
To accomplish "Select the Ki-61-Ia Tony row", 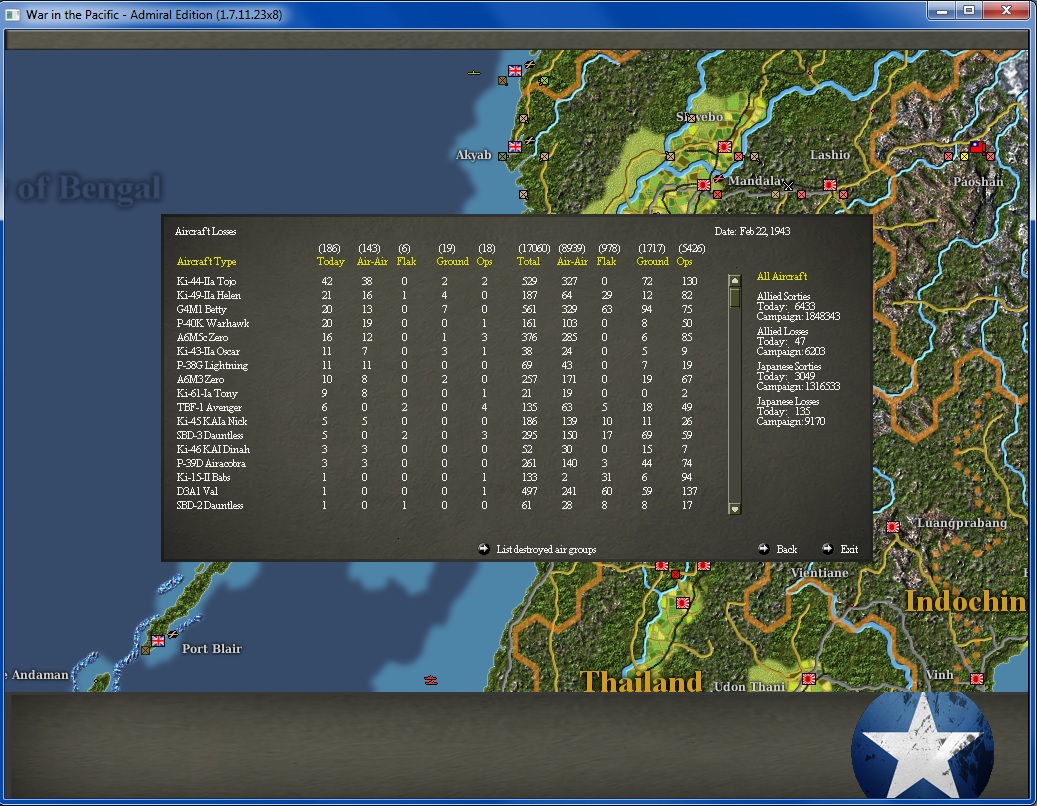I will click(x=437, y=393).
